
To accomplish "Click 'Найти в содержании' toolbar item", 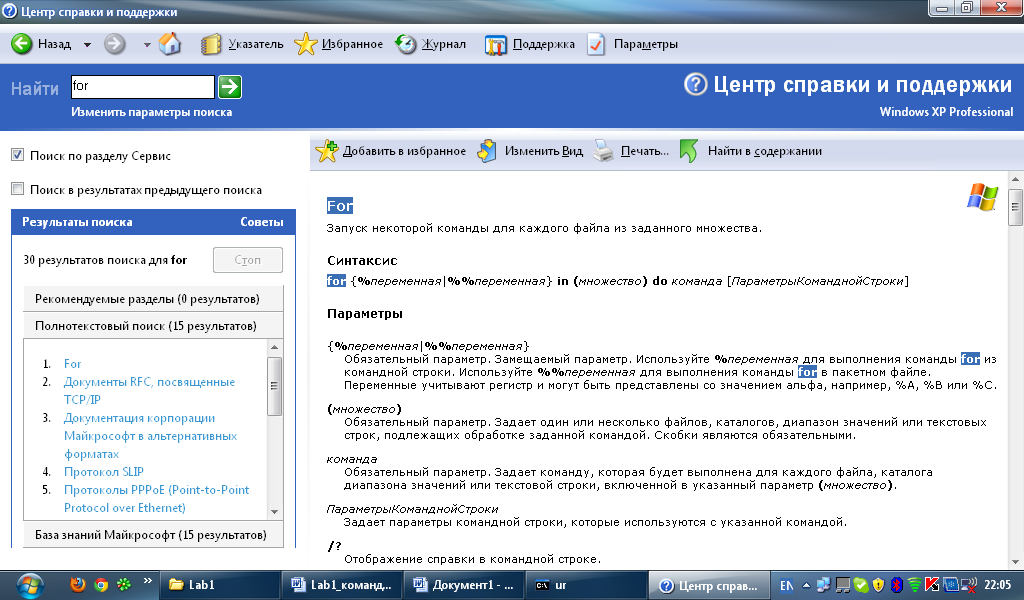I will coord(751,151).
